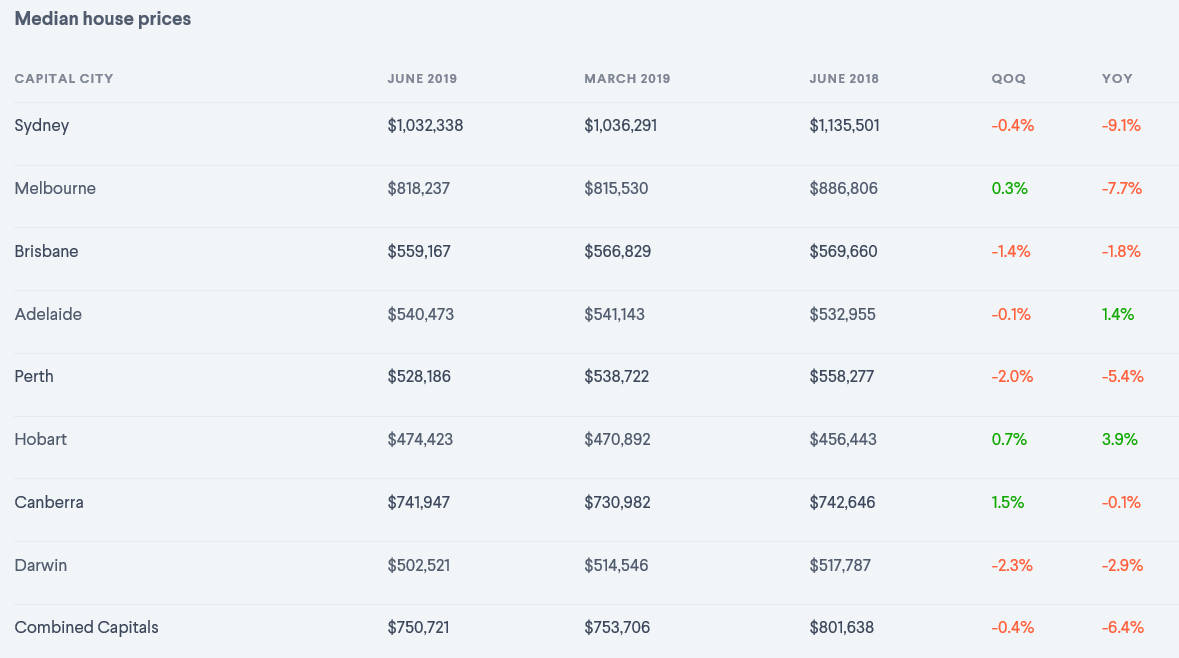Select the Melbourne row label
Screen dimensions: 1179x658
(x=55, y=189)
